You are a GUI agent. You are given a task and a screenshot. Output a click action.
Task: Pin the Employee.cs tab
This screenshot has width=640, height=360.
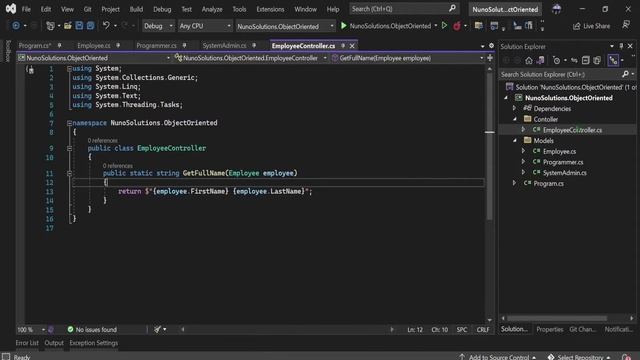pos(118,45)
